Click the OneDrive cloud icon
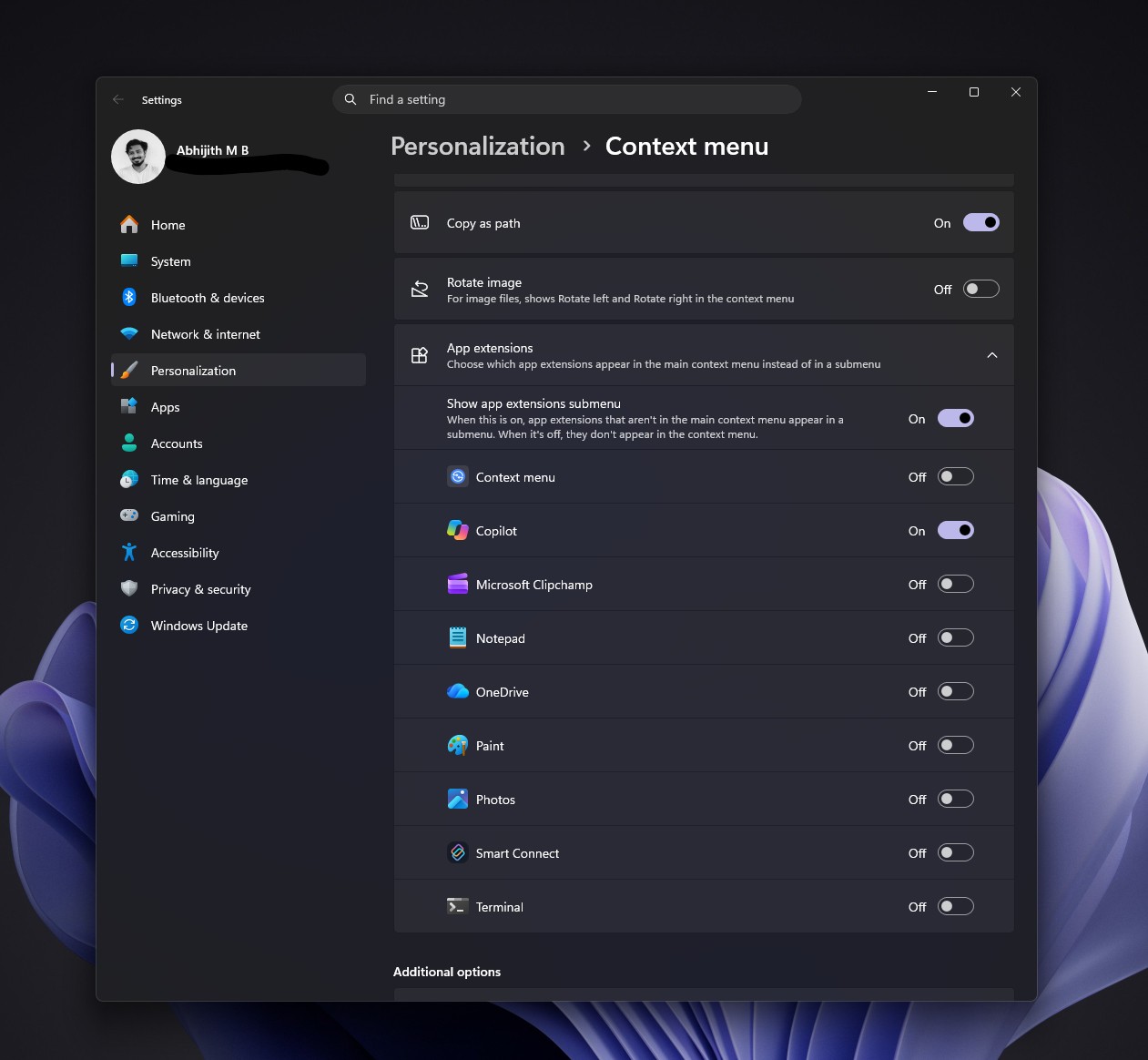The image size is (1148, 1060). click(458, 691)
